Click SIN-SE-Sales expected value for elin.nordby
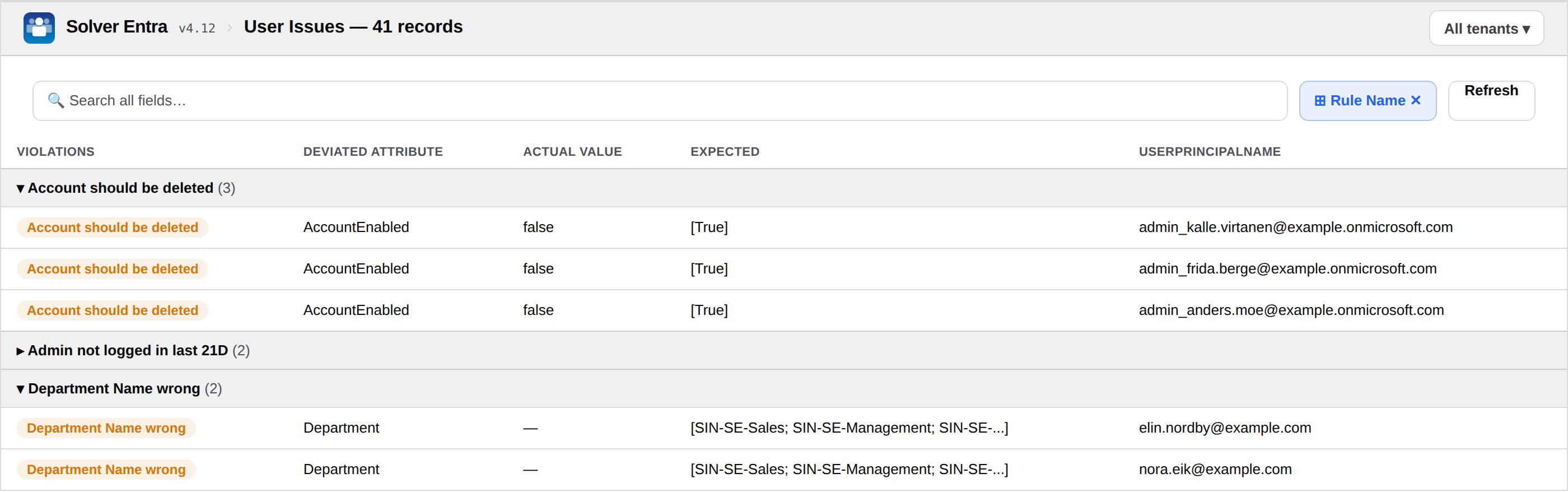The image size is (1568, 492). click(x=849, y=428)
